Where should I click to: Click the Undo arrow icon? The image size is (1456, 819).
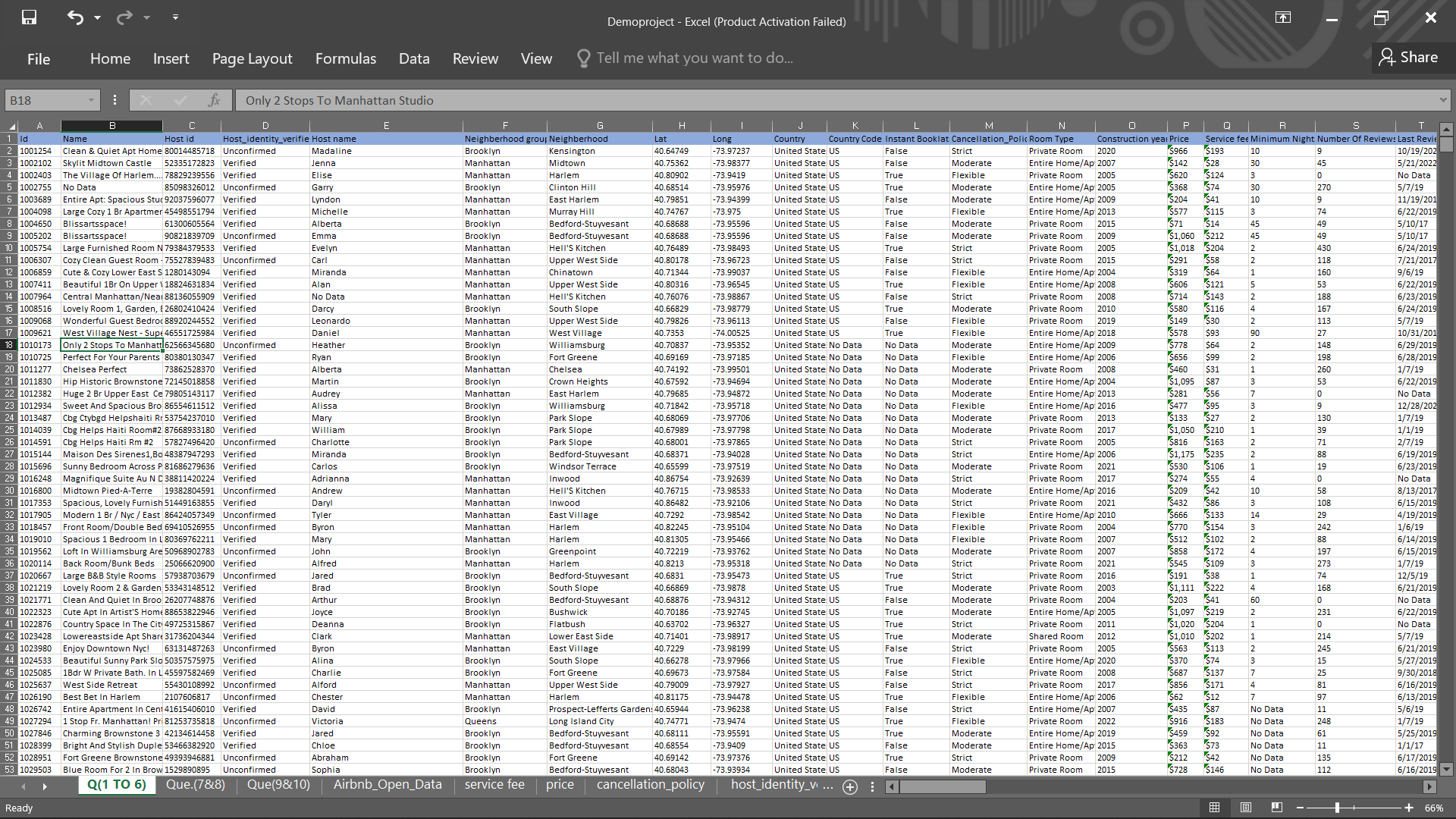74,17
